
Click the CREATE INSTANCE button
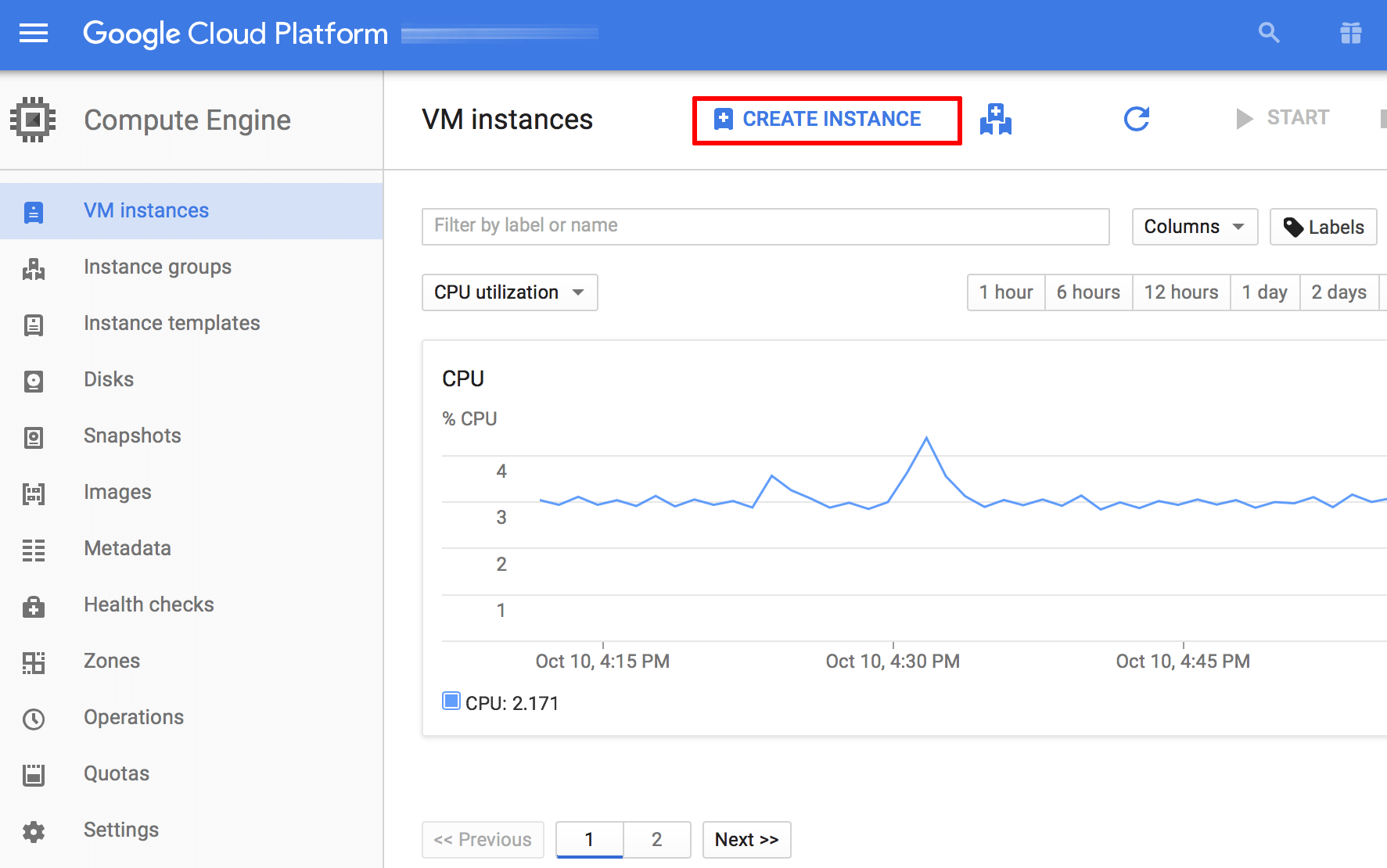827,120
